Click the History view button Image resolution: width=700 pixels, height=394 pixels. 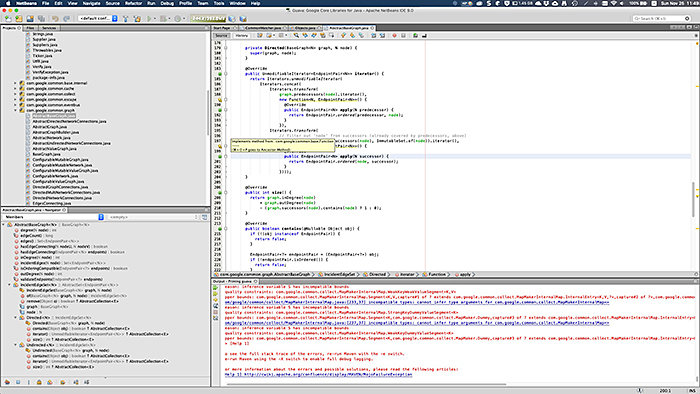coord(242,35)
